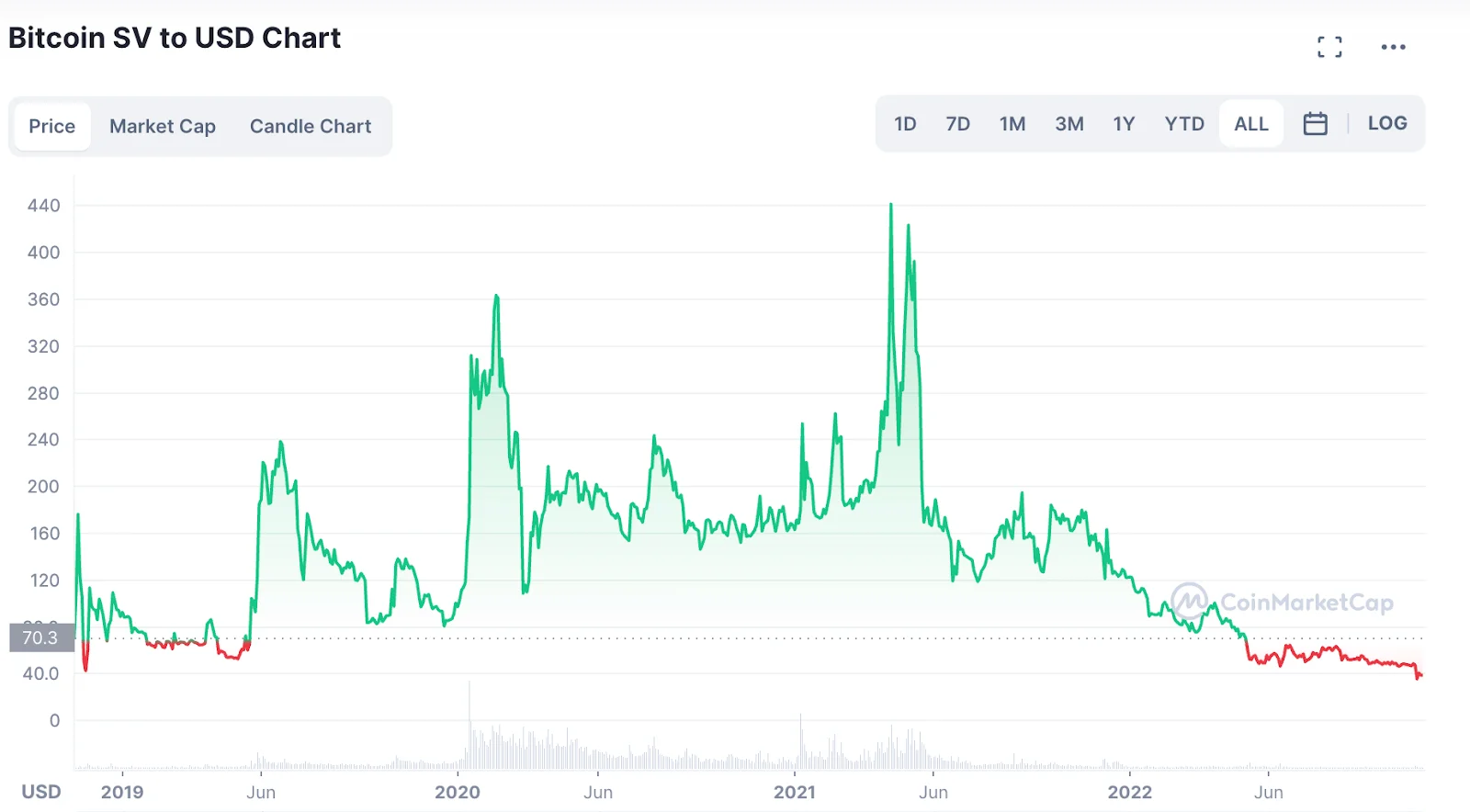This screenshot has height=812, width=1470.
Task: Select the 1D time range
Action: (x=905, y=124)
